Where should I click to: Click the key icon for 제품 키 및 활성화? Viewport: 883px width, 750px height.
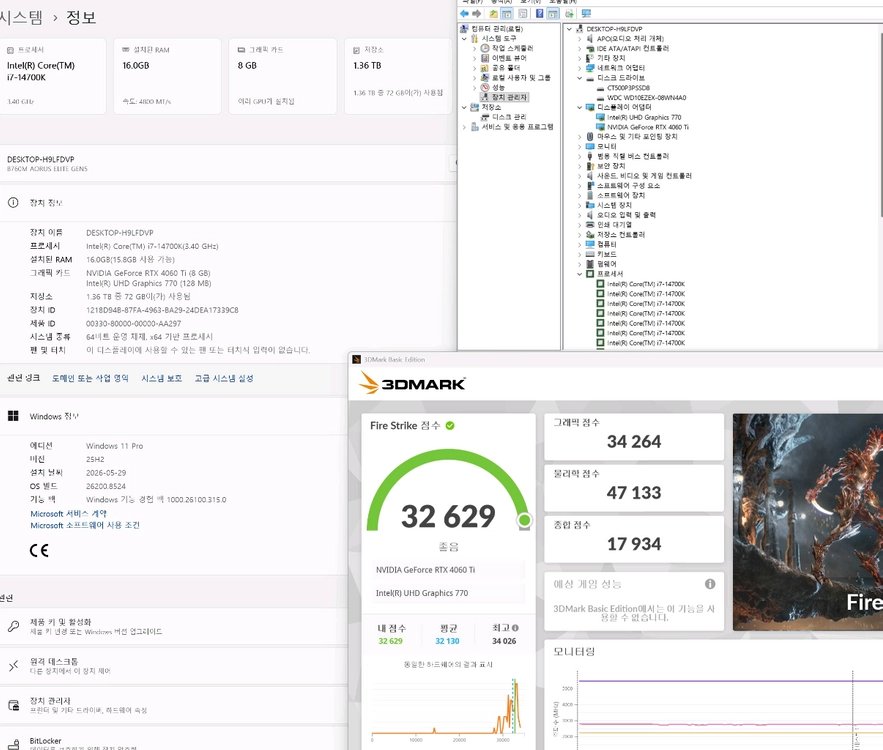tap(14, 626)
